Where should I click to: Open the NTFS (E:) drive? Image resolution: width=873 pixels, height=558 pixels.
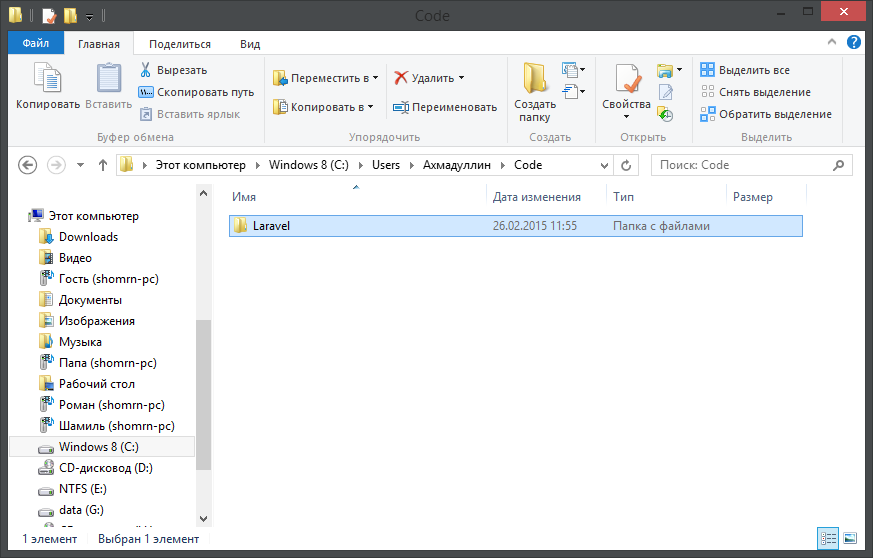point(82,489)
